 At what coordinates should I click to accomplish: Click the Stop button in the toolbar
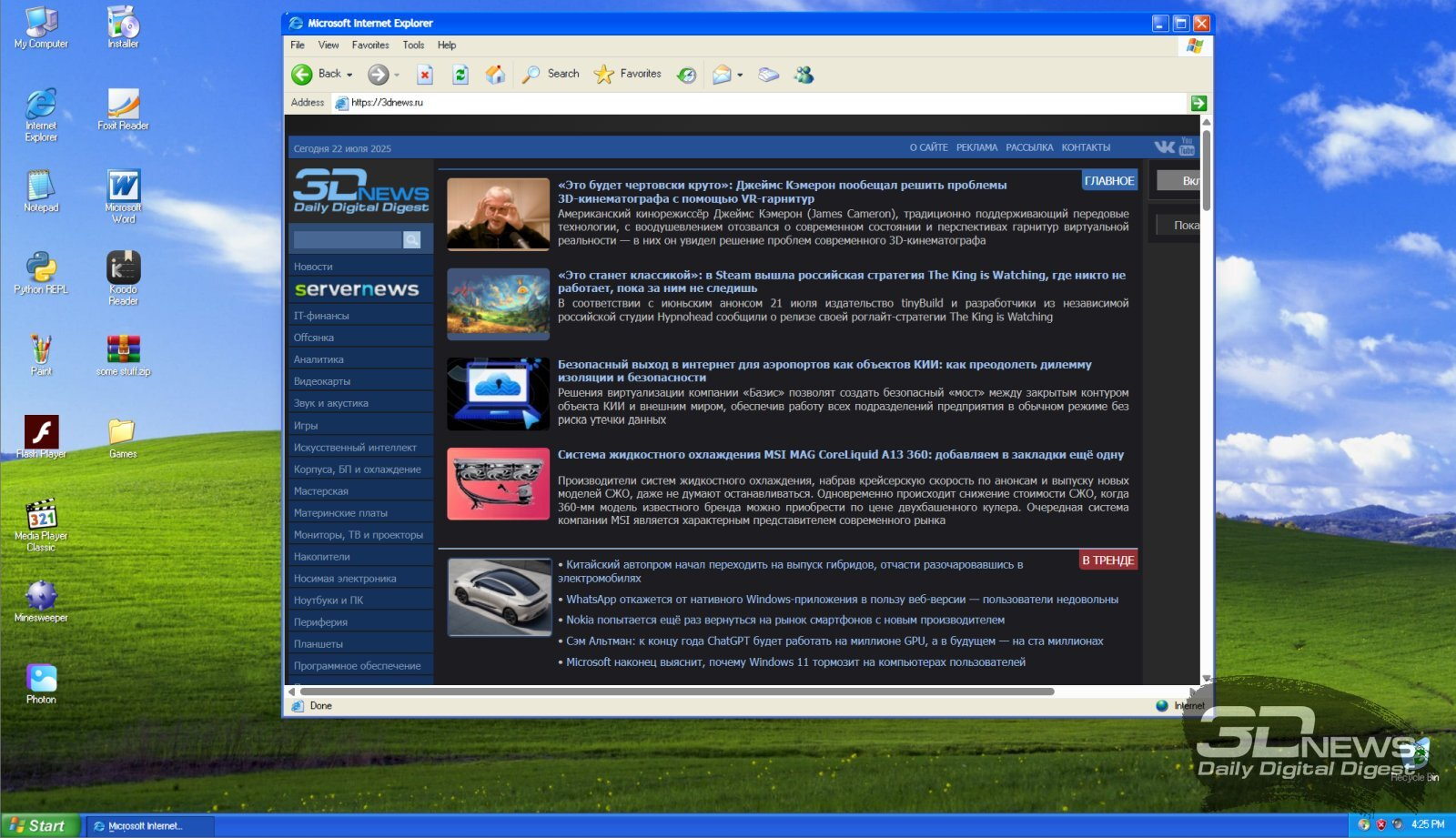(425, 75)
